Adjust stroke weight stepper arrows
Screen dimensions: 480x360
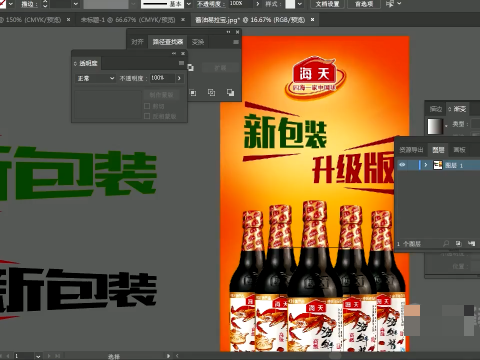coord(45,4)
